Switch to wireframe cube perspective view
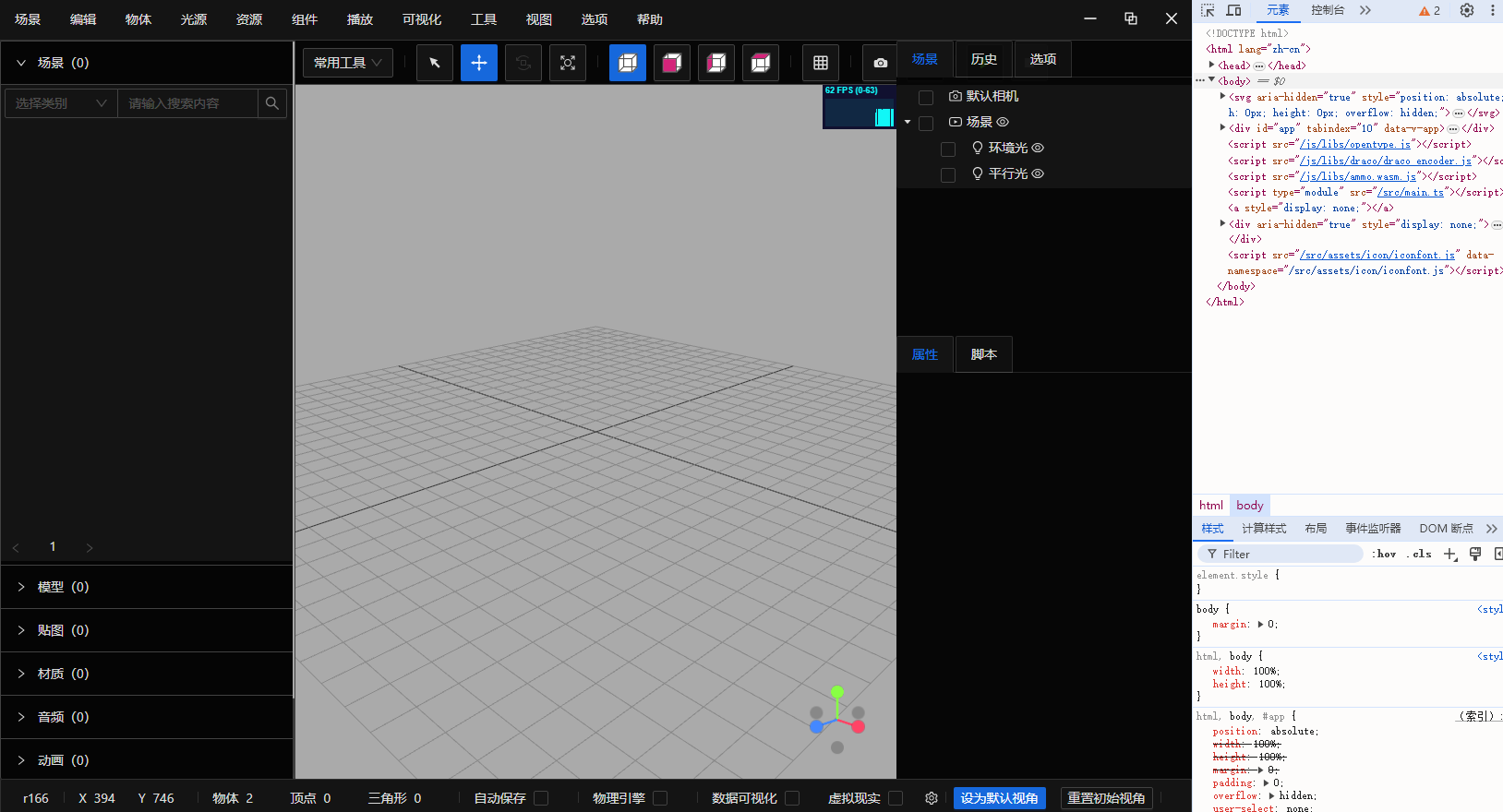Screen dimensions: 1503x812 [x=628, y=63]
